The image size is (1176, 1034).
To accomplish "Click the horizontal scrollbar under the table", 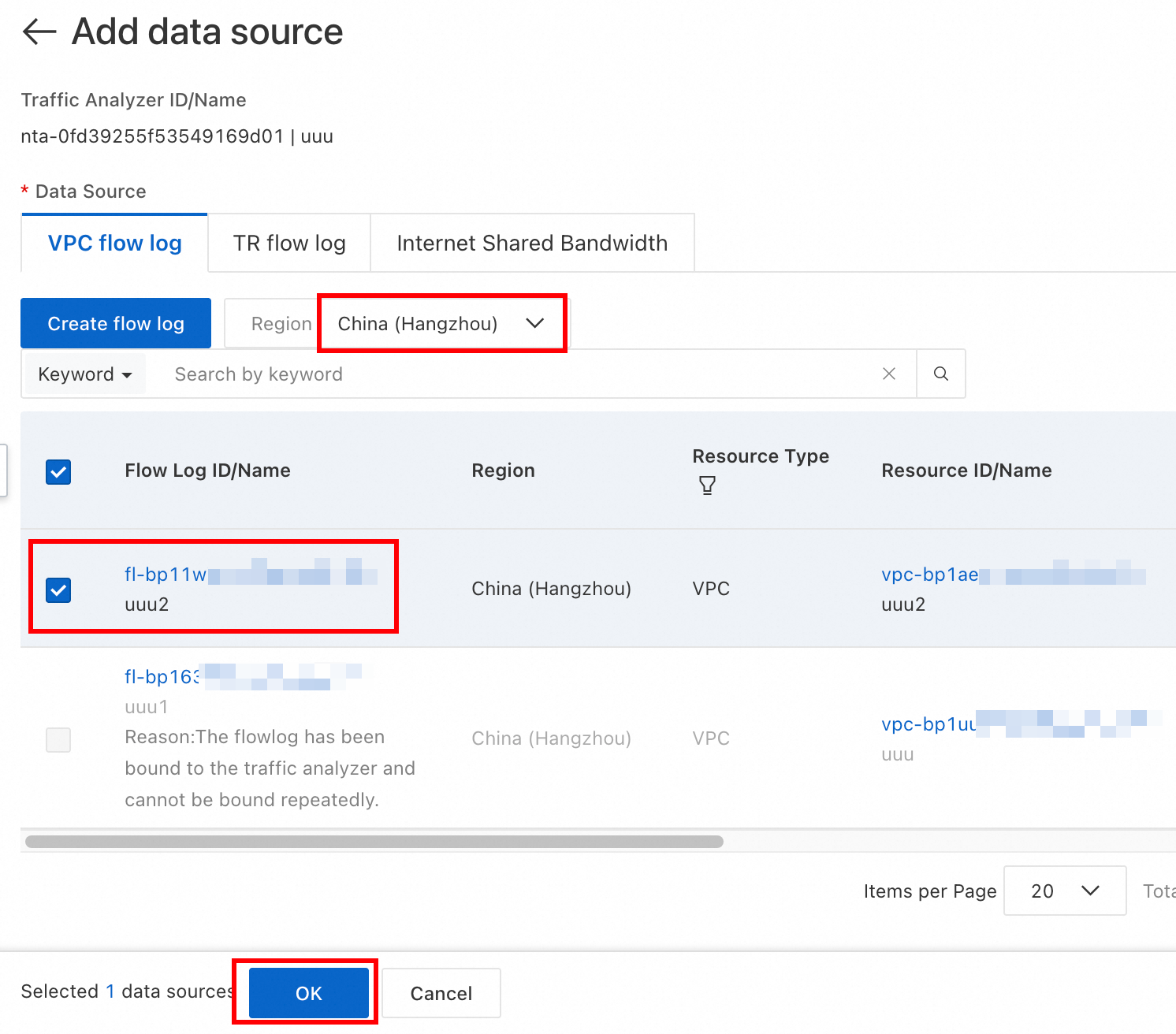I will point(374,841).
